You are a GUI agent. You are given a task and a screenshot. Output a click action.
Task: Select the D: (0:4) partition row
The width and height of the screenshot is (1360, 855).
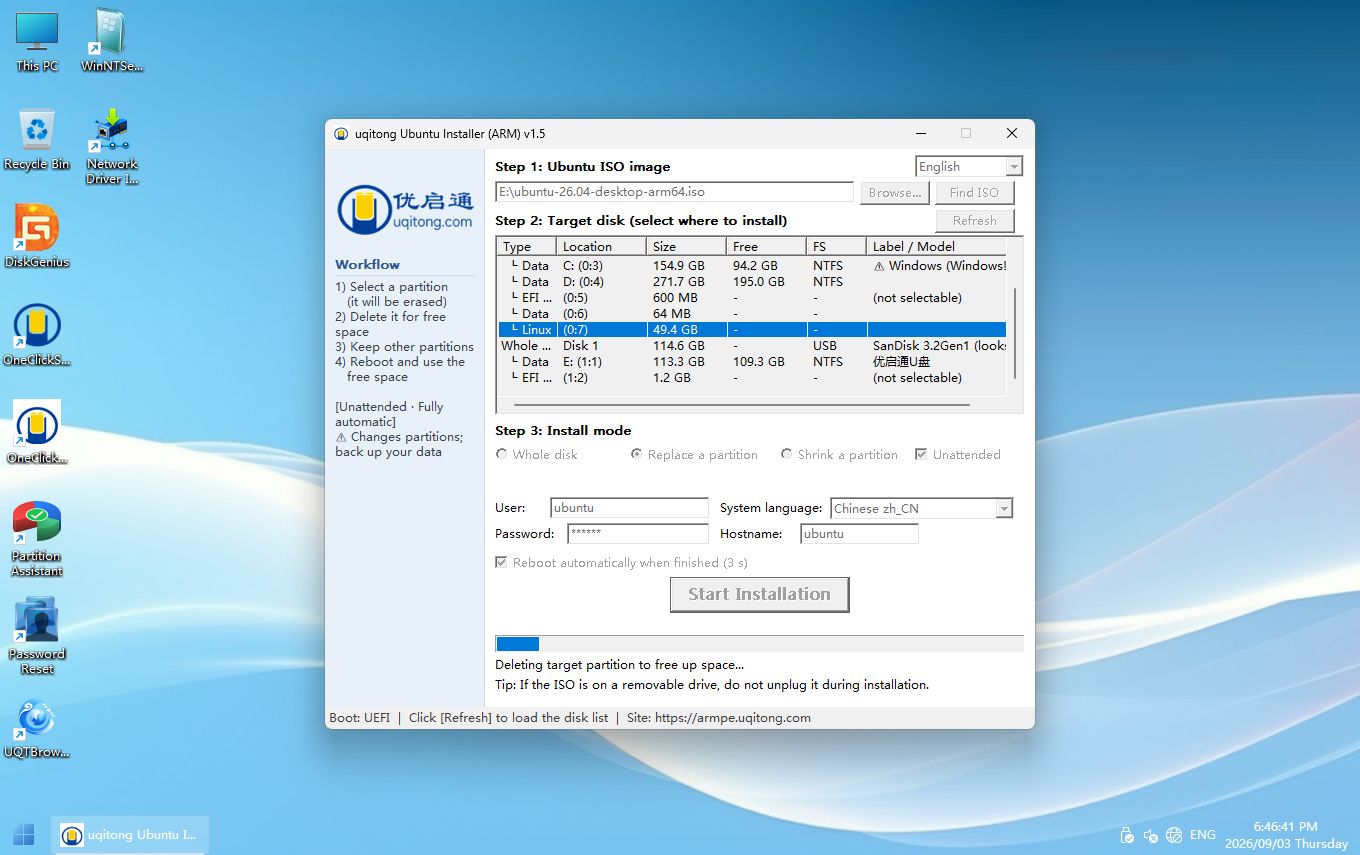752,282
